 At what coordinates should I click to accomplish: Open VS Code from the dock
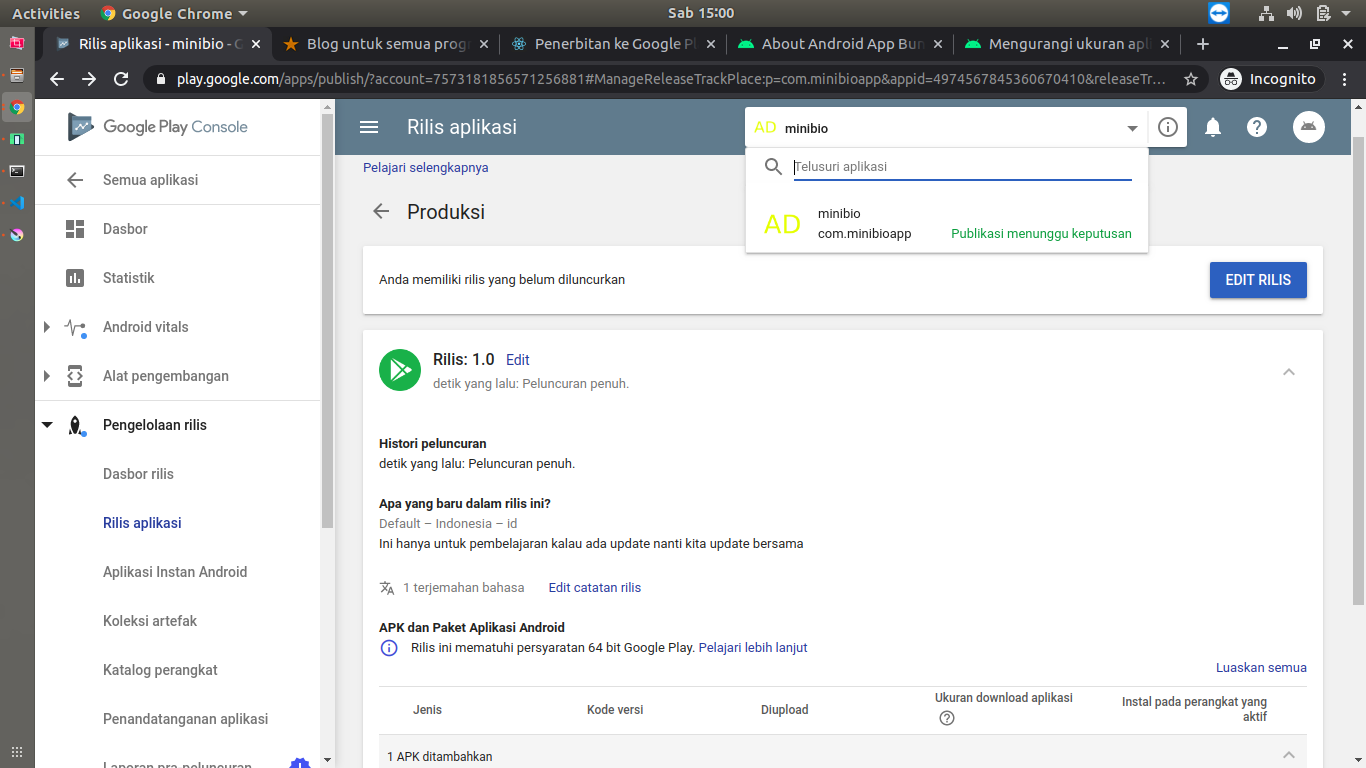(x=17, y=203)
